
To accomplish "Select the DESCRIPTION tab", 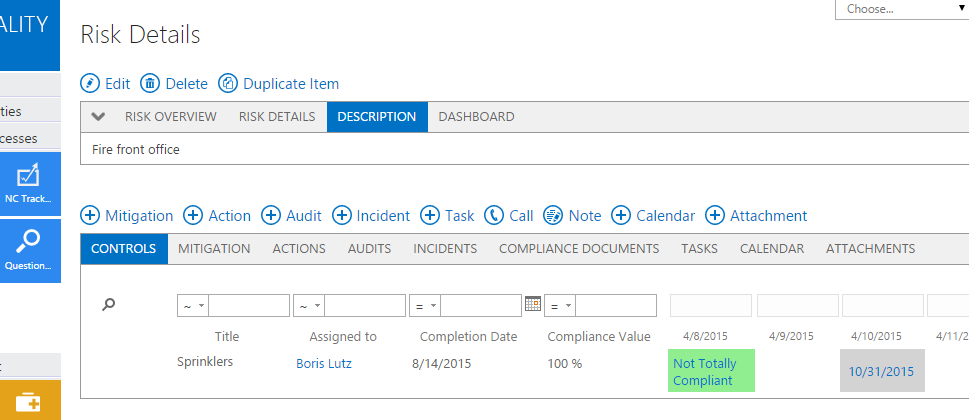I will click(x=377, y=117).
